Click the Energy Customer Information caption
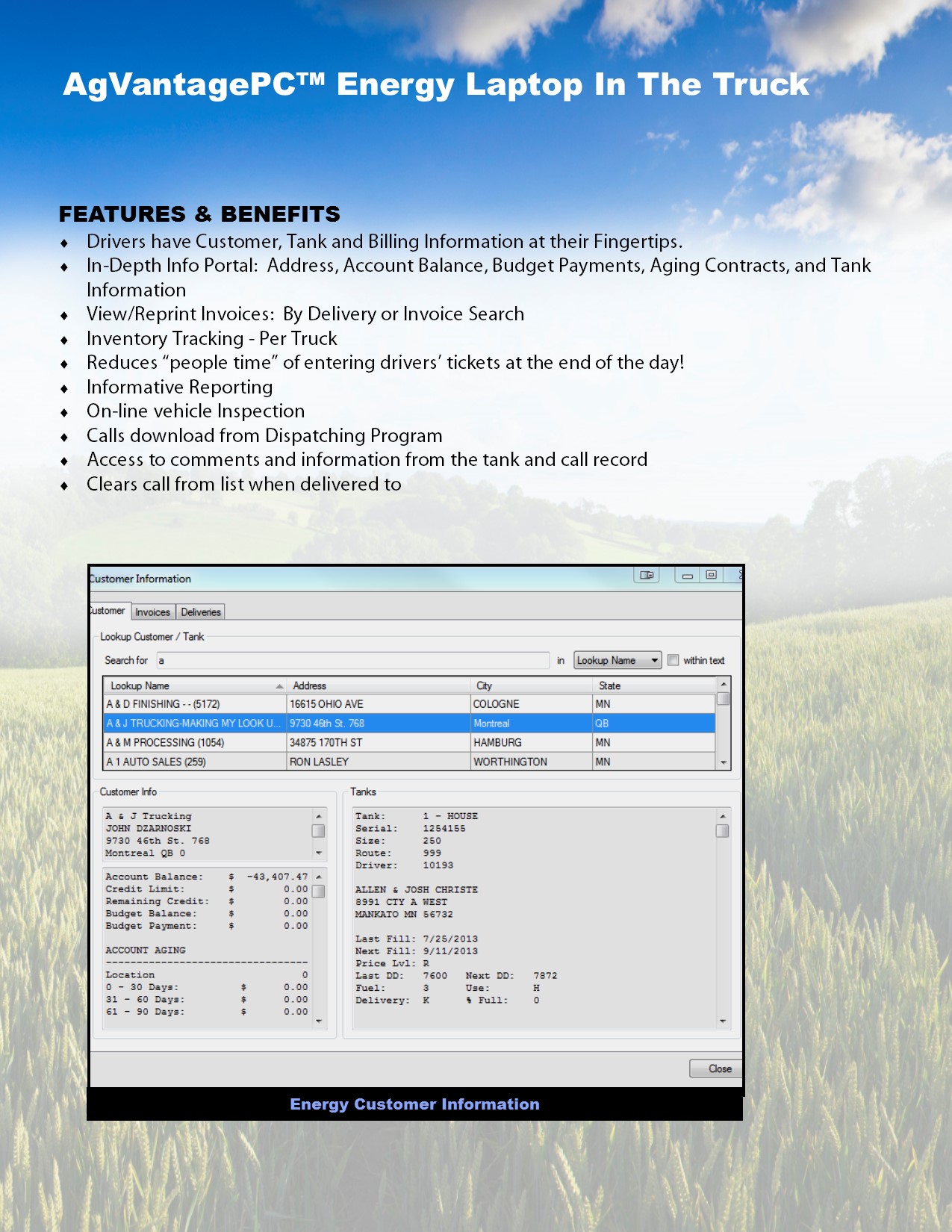952x1232 pixels. tap(414, 1104)
